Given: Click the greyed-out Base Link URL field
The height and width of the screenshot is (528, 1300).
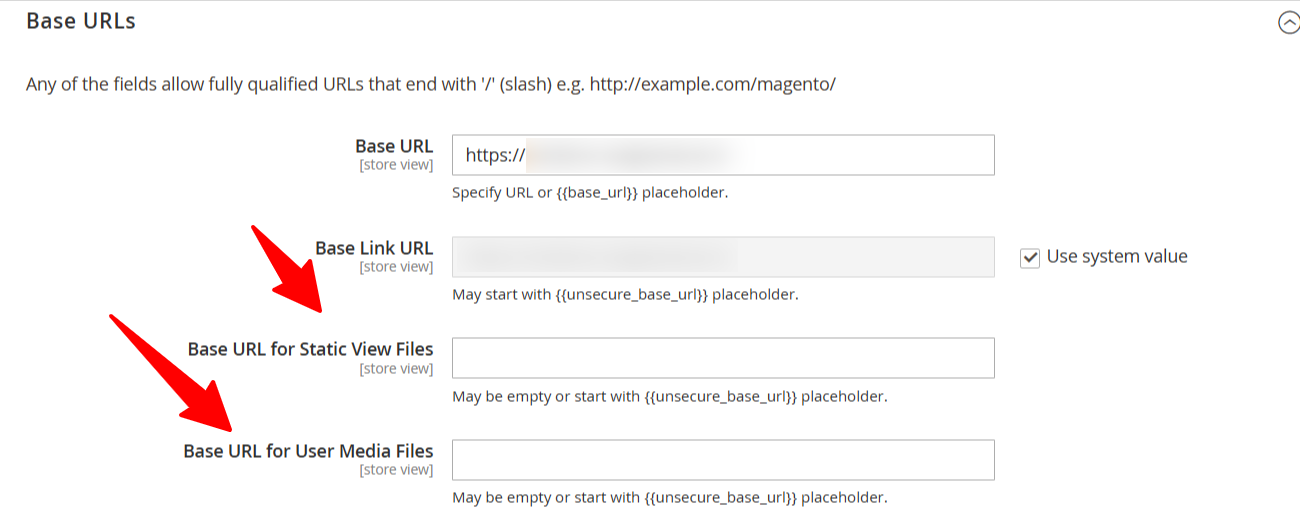Looking at the screenshot, I should [722, 257].
